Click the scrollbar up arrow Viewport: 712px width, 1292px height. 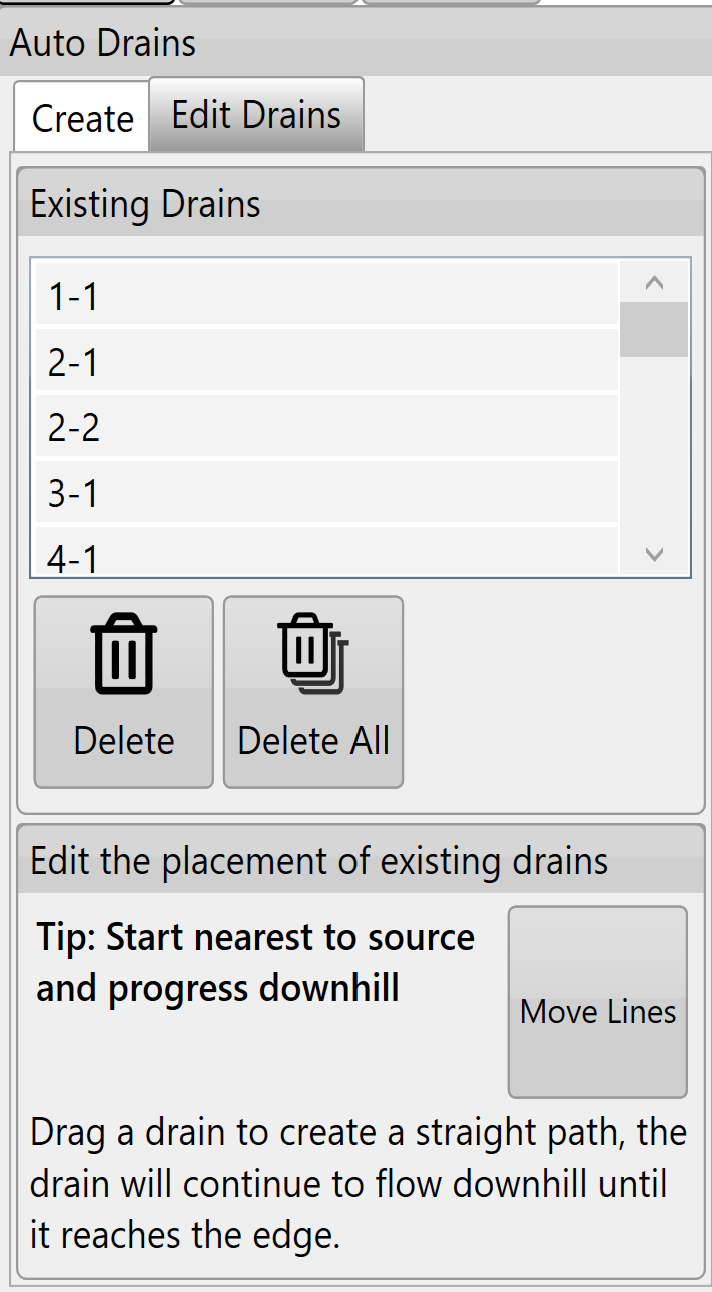654,283
